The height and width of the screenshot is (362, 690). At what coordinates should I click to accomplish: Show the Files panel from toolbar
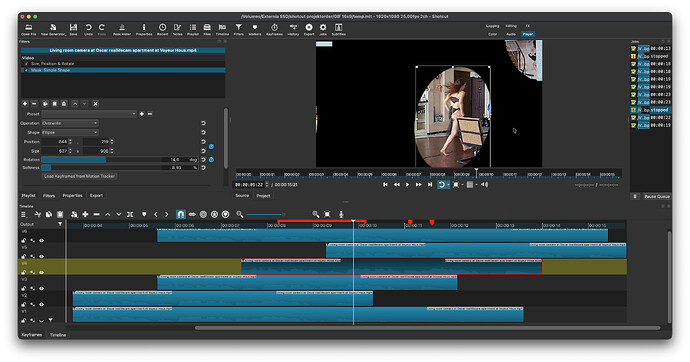pos(207,29)
